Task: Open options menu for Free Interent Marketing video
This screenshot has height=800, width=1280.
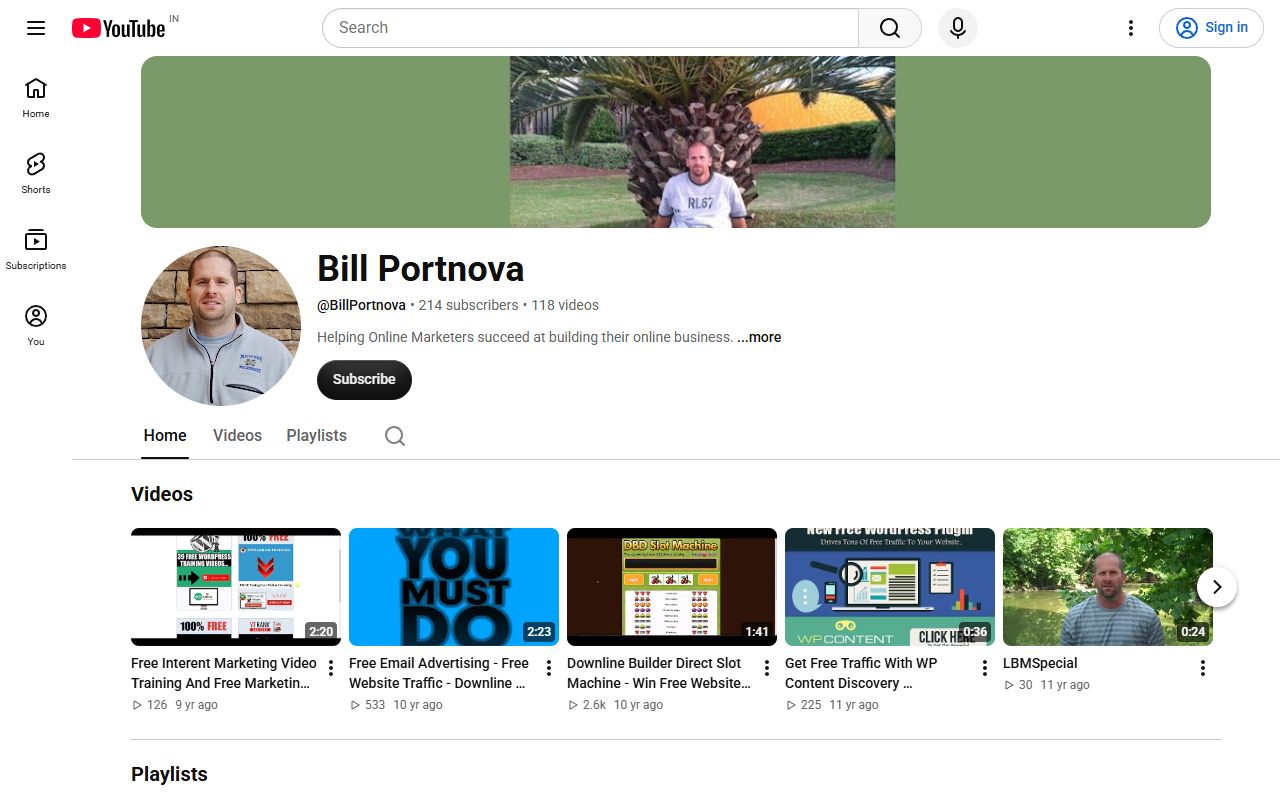Action: click(331, 668)
